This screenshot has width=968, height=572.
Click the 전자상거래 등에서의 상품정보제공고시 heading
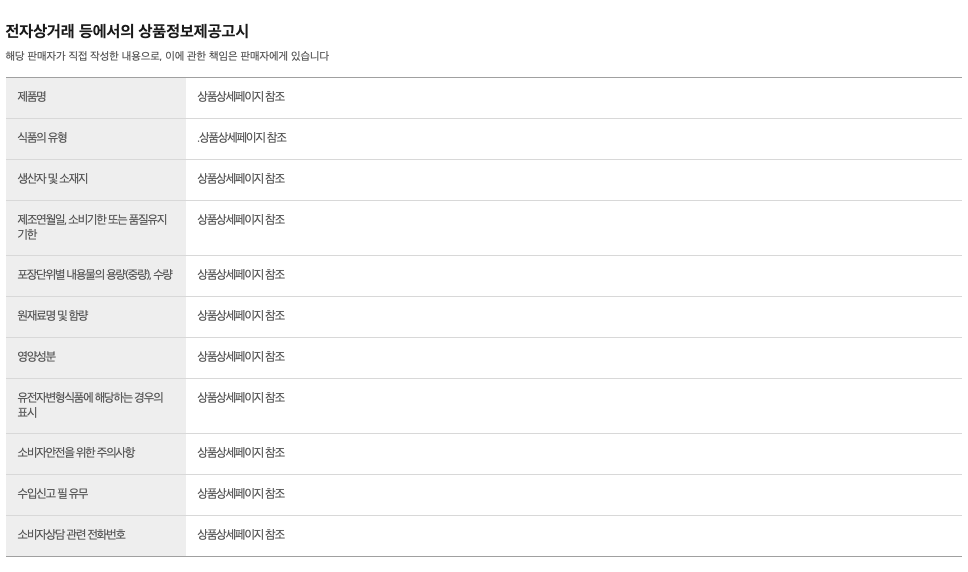128,32
